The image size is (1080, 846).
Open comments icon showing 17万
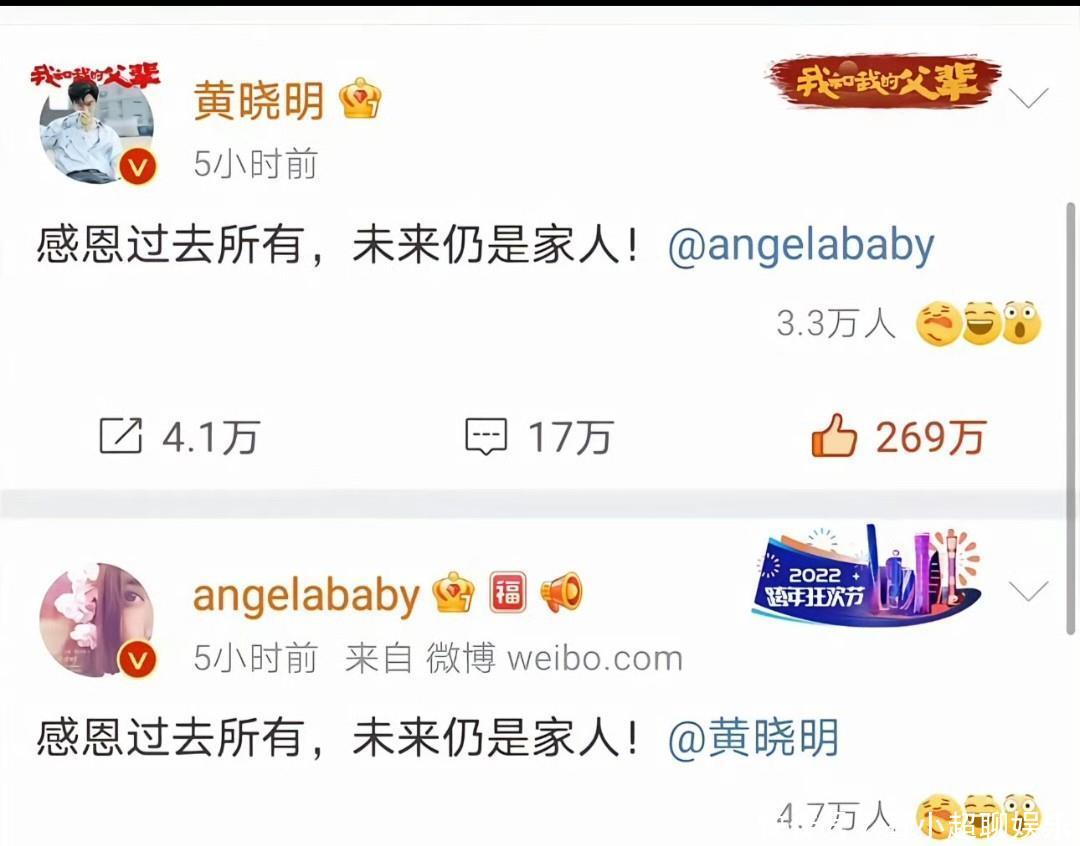pyautogui.click(x=486, y=437)
